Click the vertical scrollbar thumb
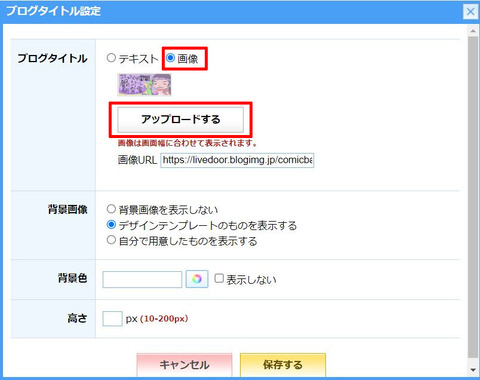 pos(473,197)
